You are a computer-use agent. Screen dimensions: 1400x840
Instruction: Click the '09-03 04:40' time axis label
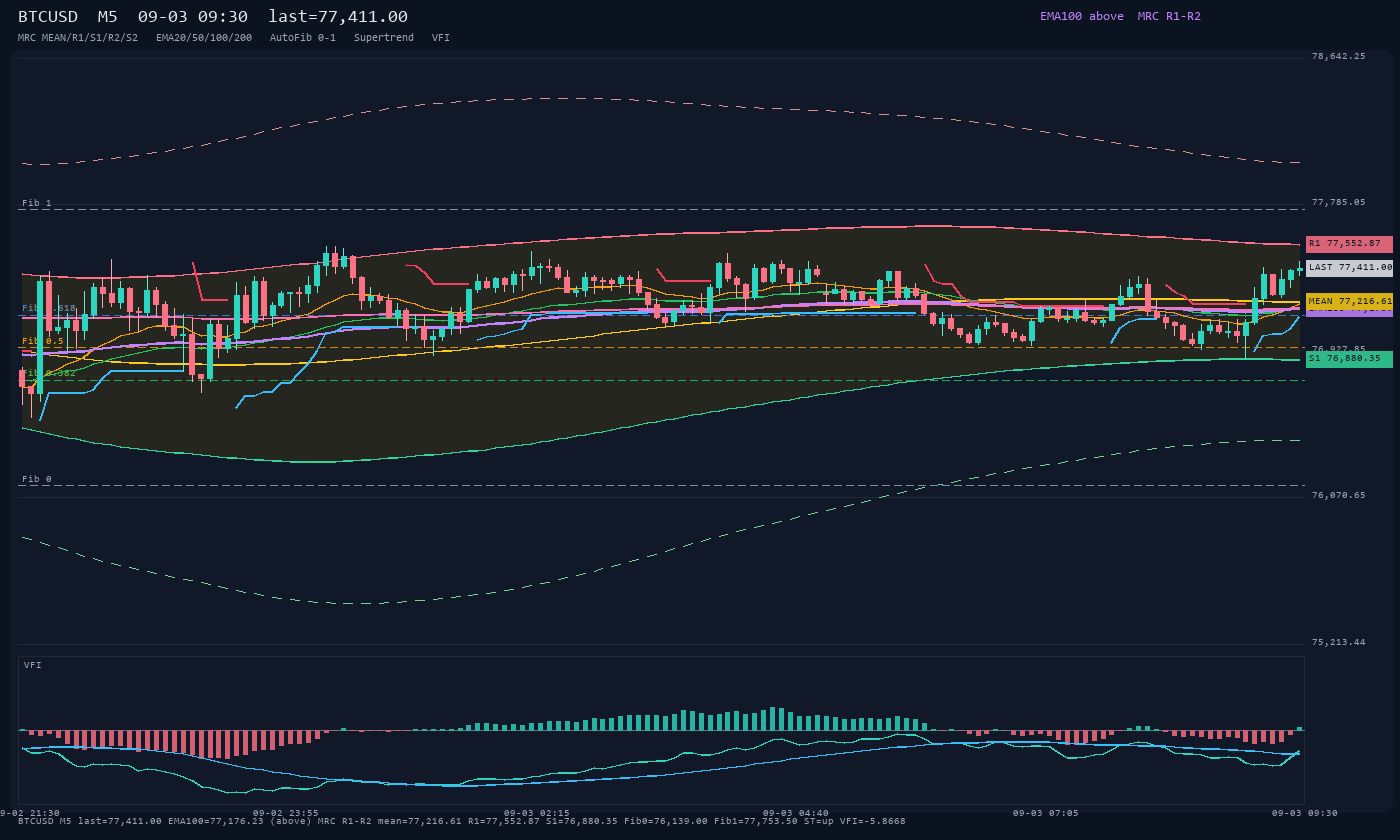click(x=796, y=813)
